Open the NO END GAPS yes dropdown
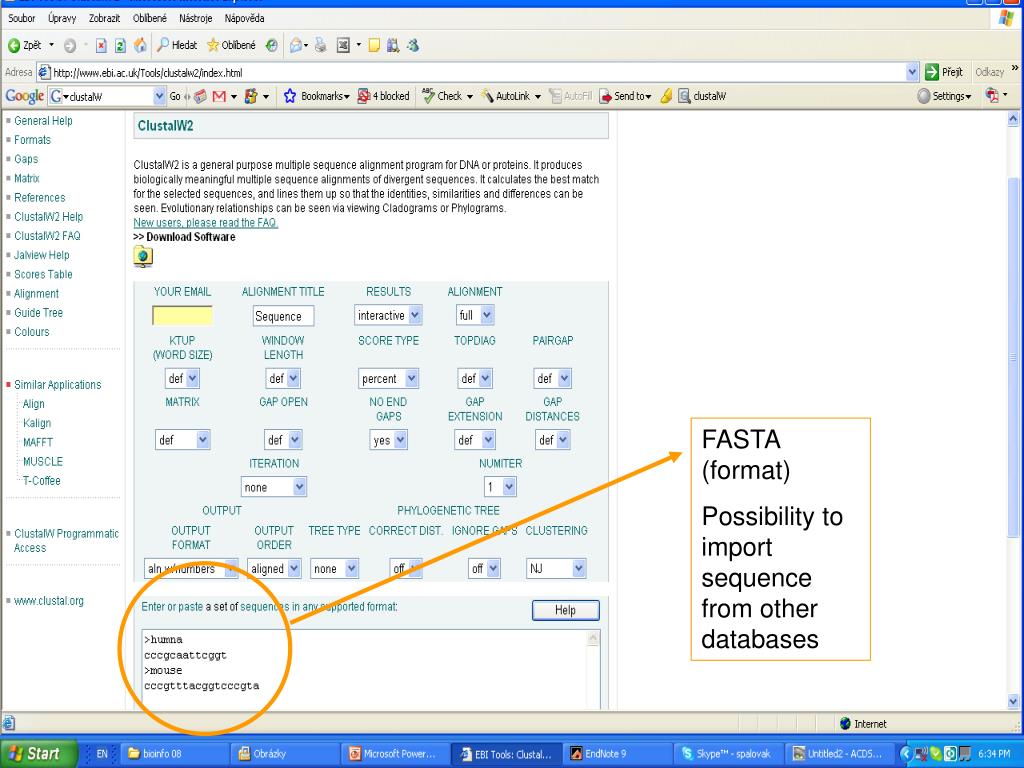This screenshot has width=1024, height=768. coord(389,440)
